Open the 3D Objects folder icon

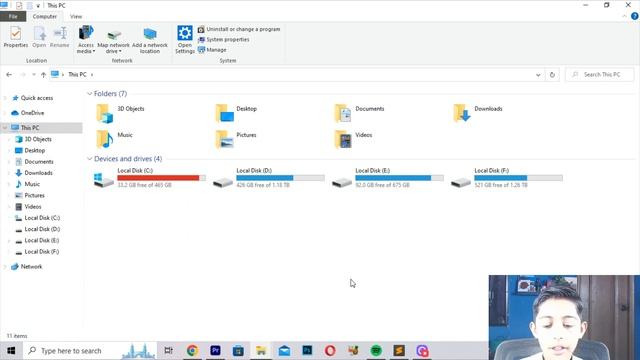[x=104, y=113]
